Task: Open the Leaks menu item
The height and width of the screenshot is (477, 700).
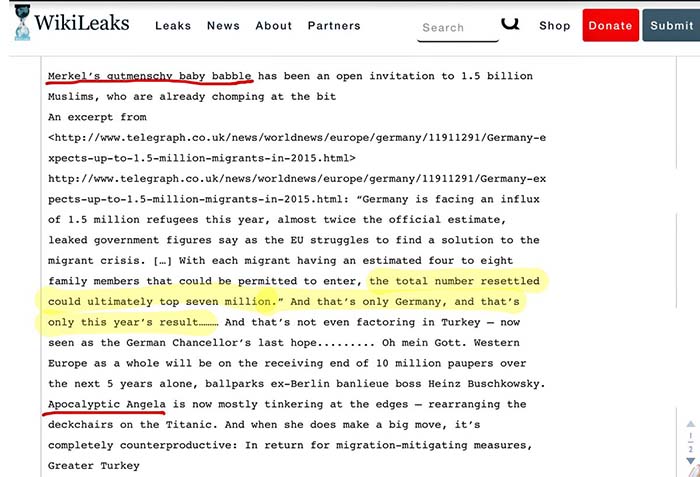Action: click(173, 26)
